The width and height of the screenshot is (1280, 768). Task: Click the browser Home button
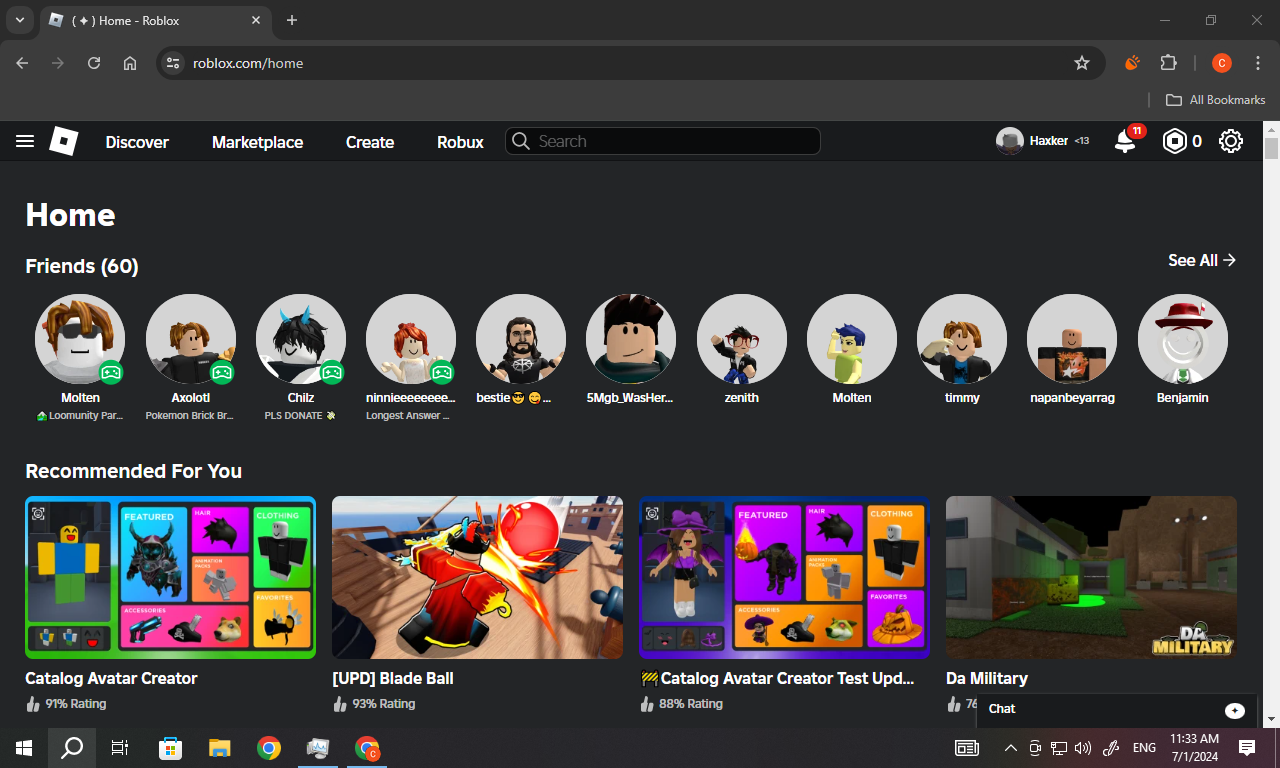(130, 63)
